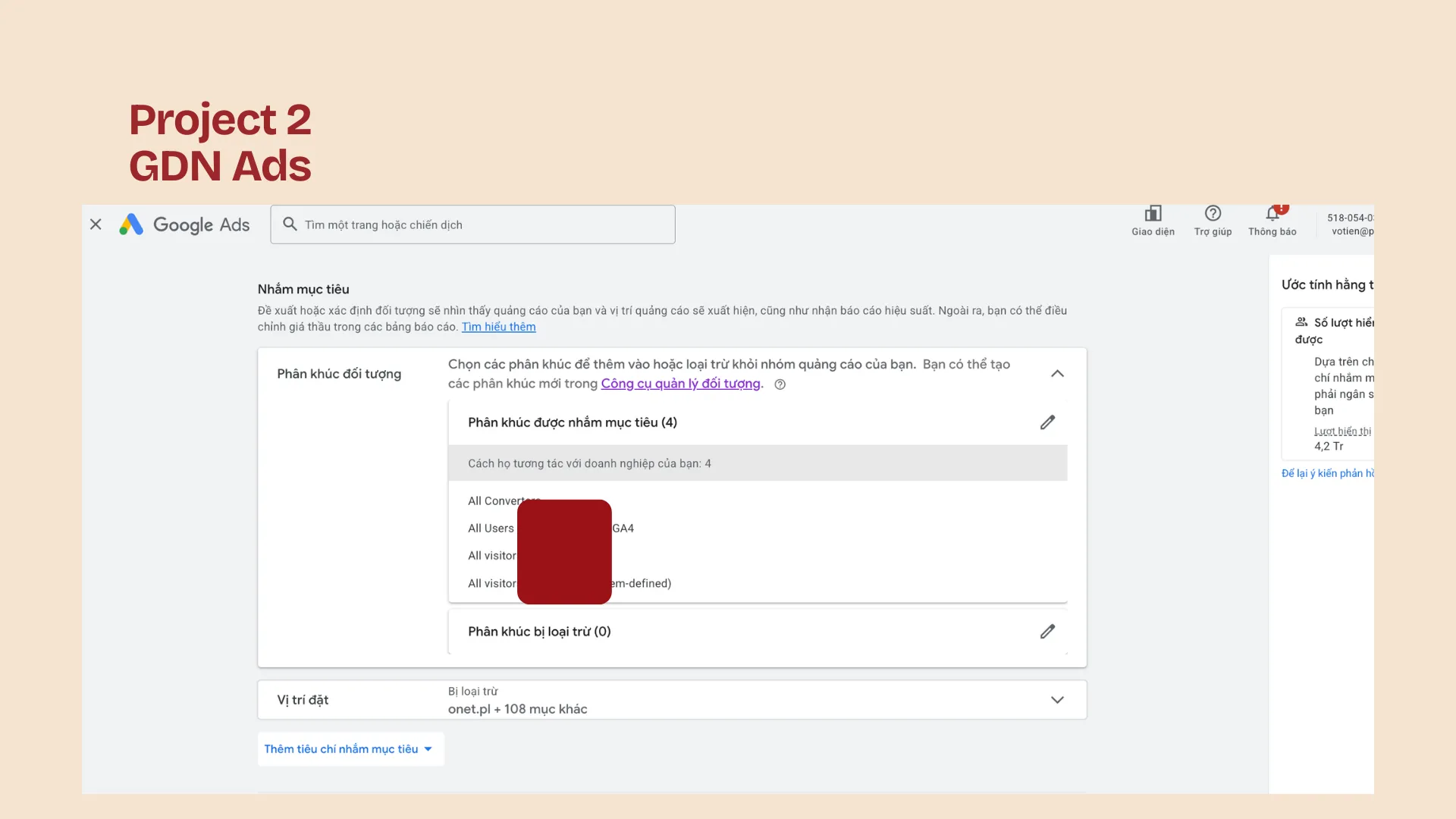
Task: Click the Google Ads logo
Action: [x=184, y=224]
